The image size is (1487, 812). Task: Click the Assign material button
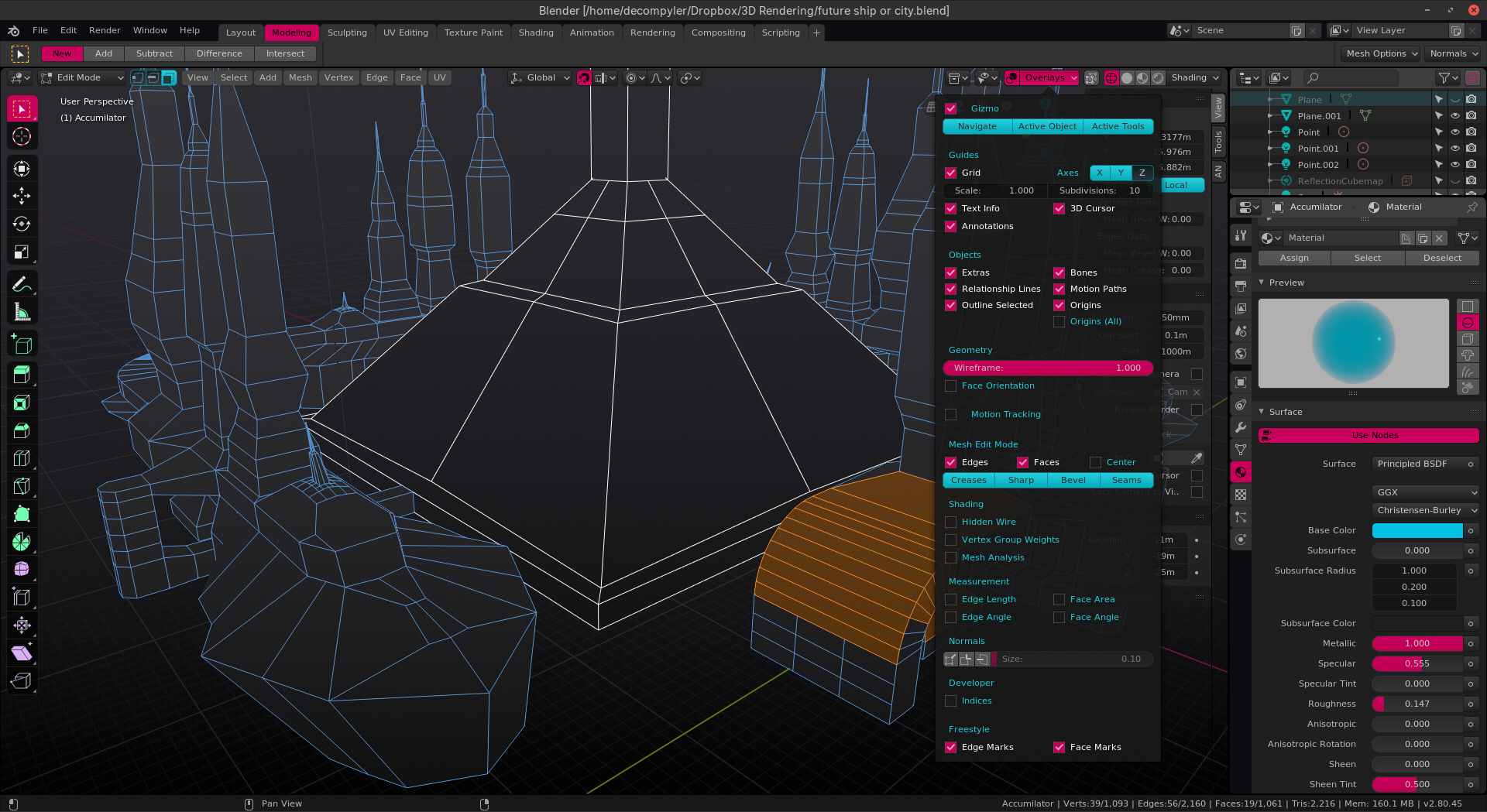coord(1294,259)
